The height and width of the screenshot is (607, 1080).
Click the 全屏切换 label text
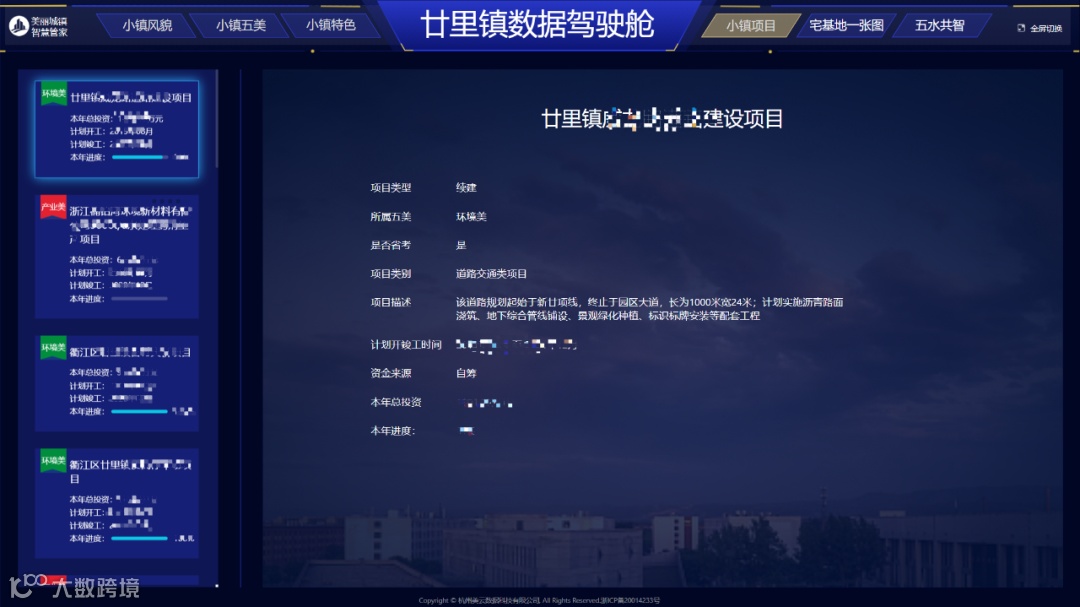[1046, 28]
